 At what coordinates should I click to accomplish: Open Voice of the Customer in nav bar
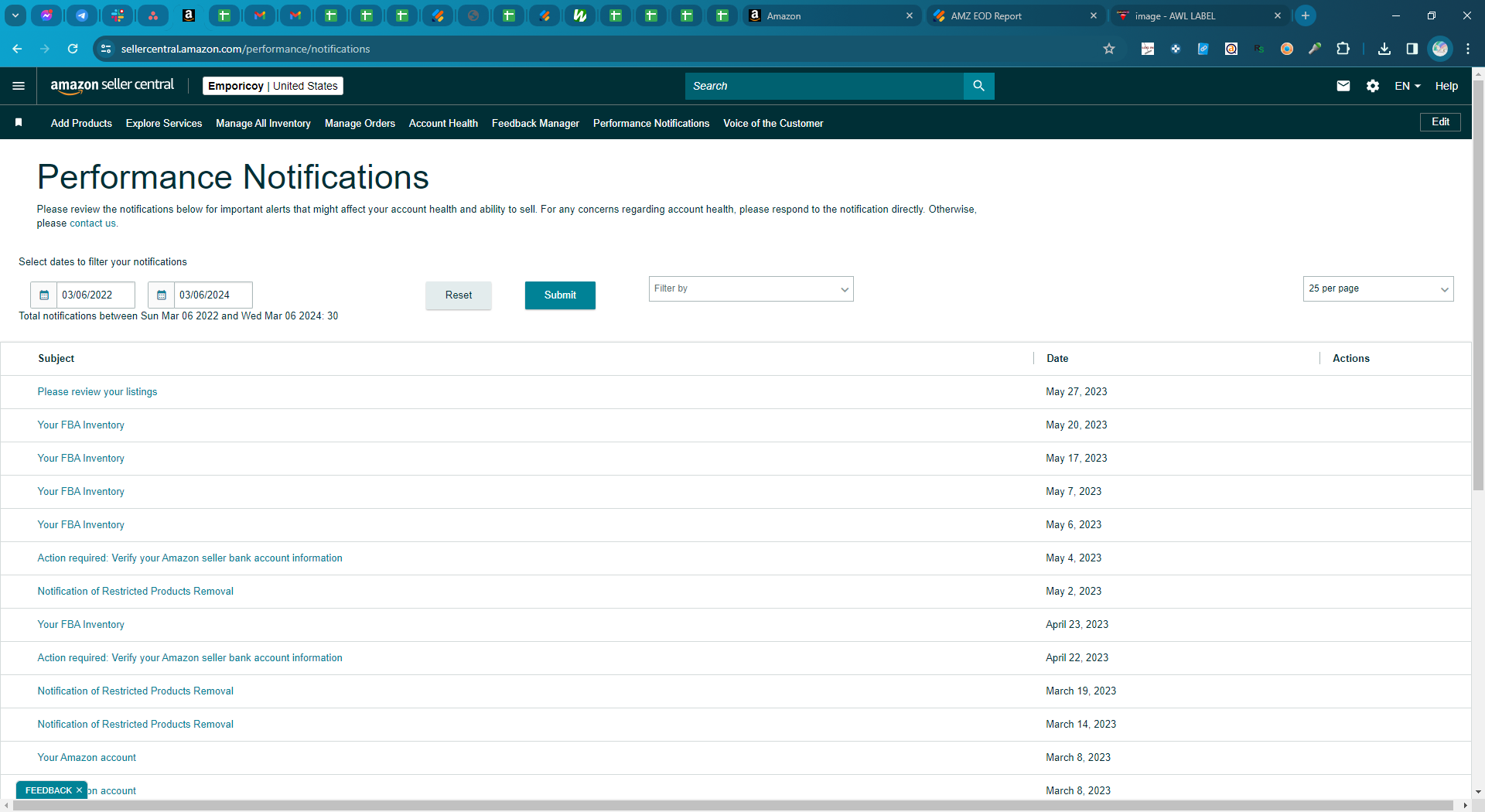pyautogui.click(x=773, y=123)
